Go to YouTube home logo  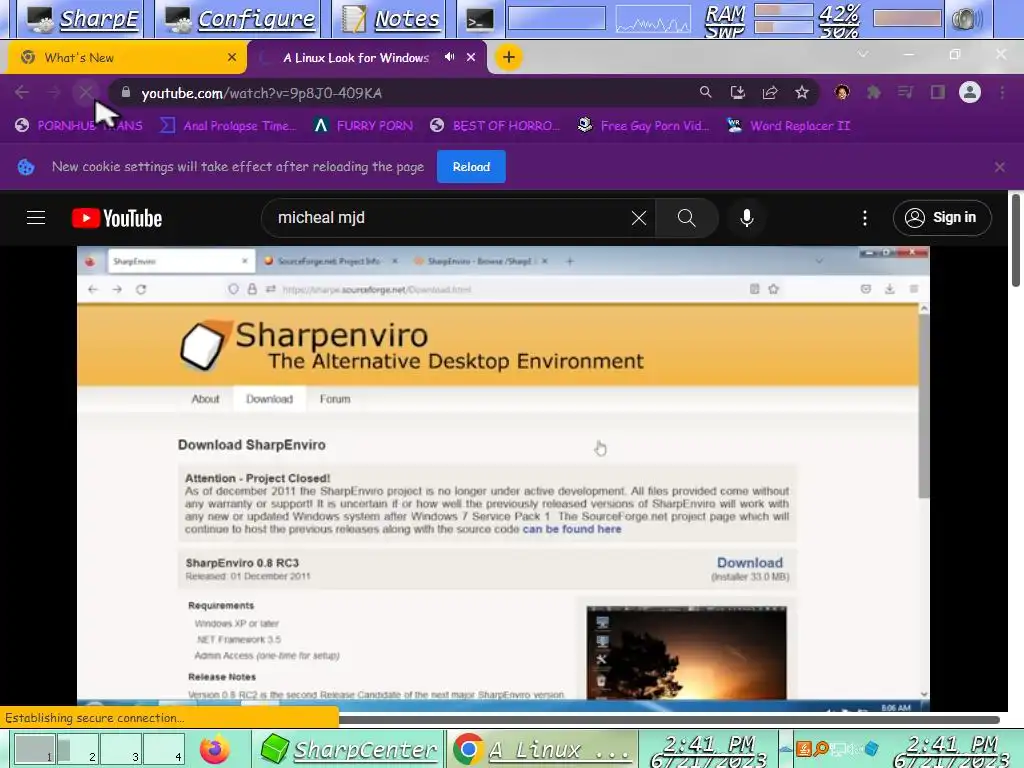tap(117, 218)
